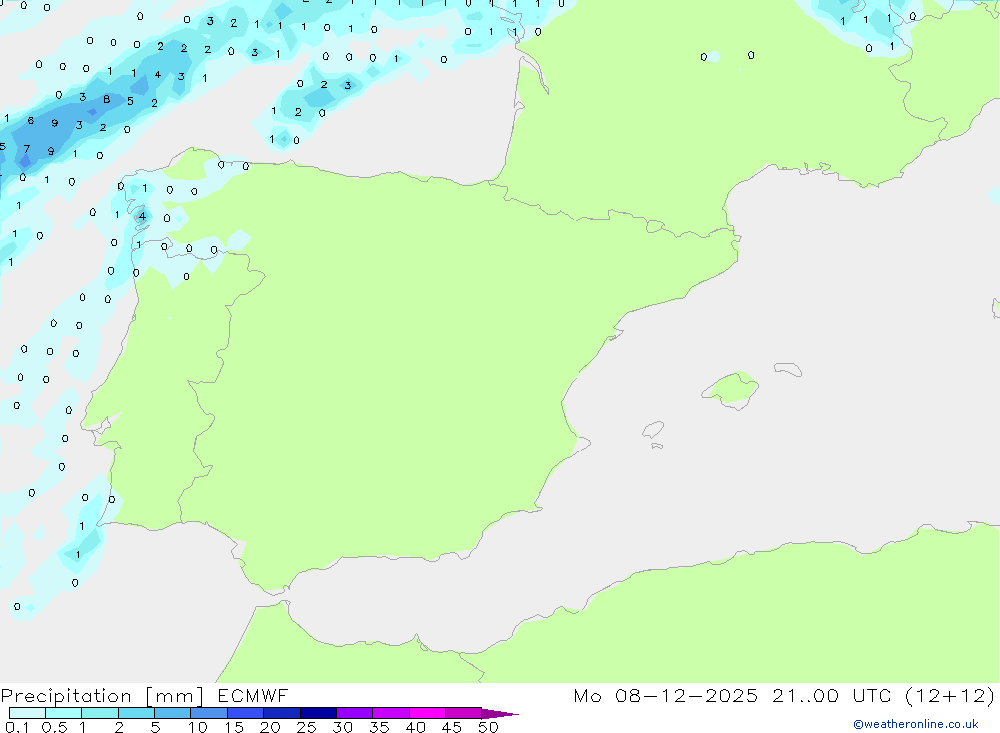This screenshot has height=733, width=1000.
Task: Click Menorca island on the map
Action: coord(788,370)
